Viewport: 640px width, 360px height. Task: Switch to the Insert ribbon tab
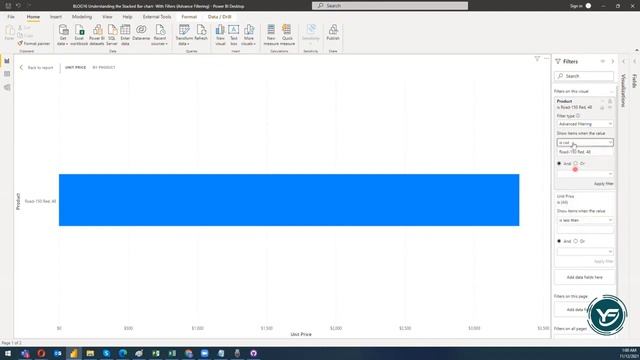tap(56, 17)
